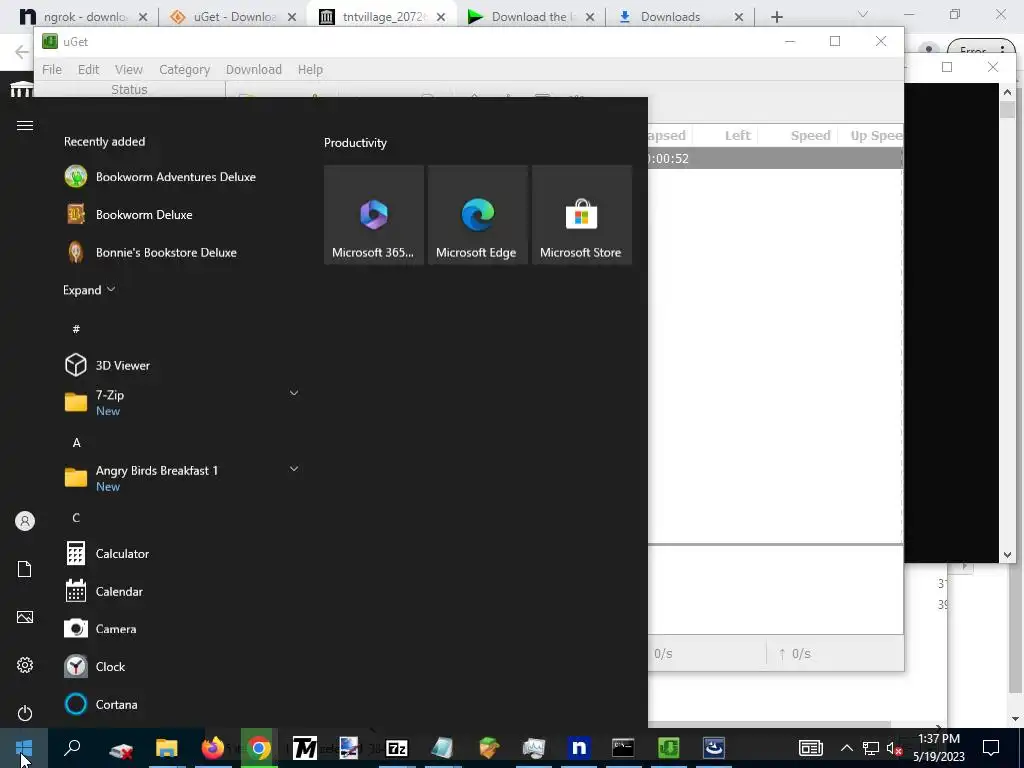Click the console window scroll-up arrow

click(1007, 93)
